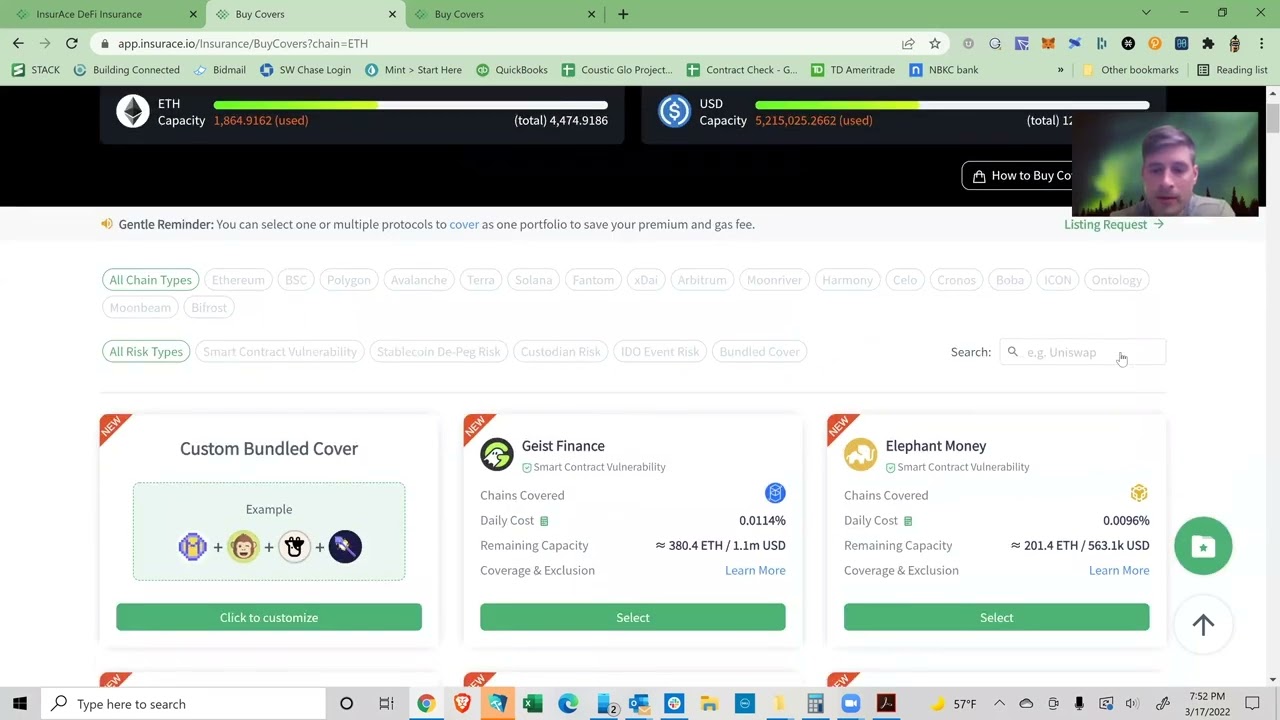Click the search magnifier icon
Image resolution: width=1280 pixels, height=720 pixels.
[x=1013, y=352]
